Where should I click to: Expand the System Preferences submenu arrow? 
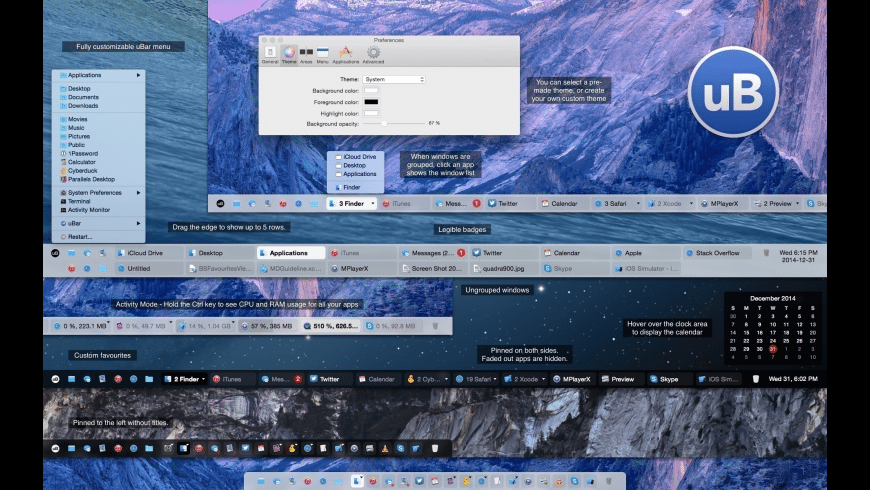(x=138, y=193)
